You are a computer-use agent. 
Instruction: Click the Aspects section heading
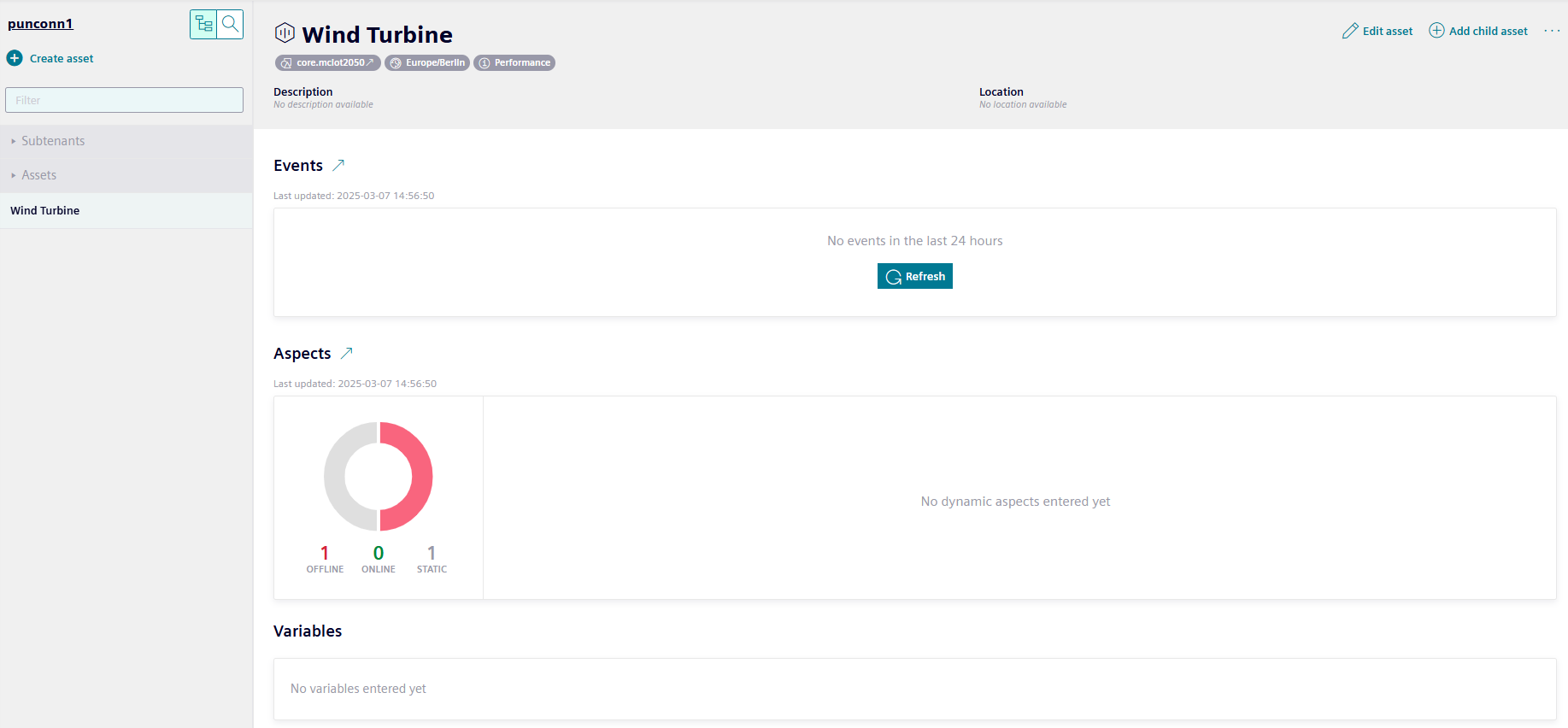pyautogui.click(x=302, y=353)
